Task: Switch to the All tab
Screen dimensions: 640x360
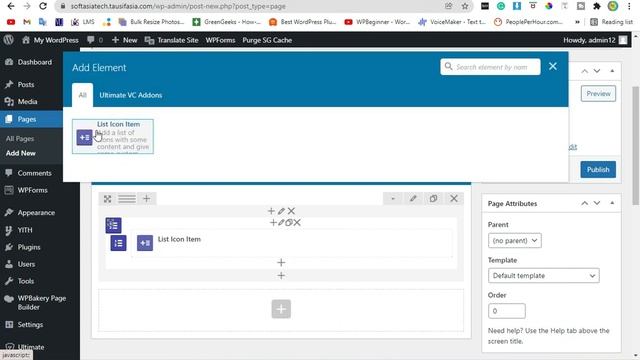Action: coord(82,95)
